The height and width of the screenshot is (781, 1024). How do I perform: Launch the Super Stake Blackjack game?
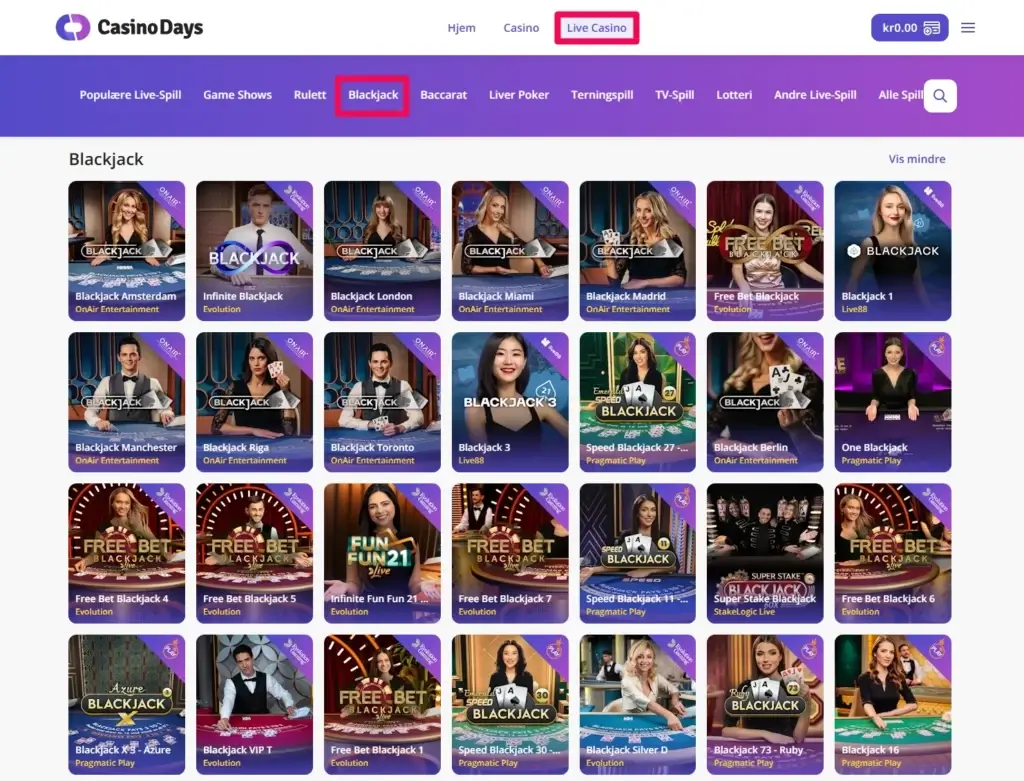(765, 553)
